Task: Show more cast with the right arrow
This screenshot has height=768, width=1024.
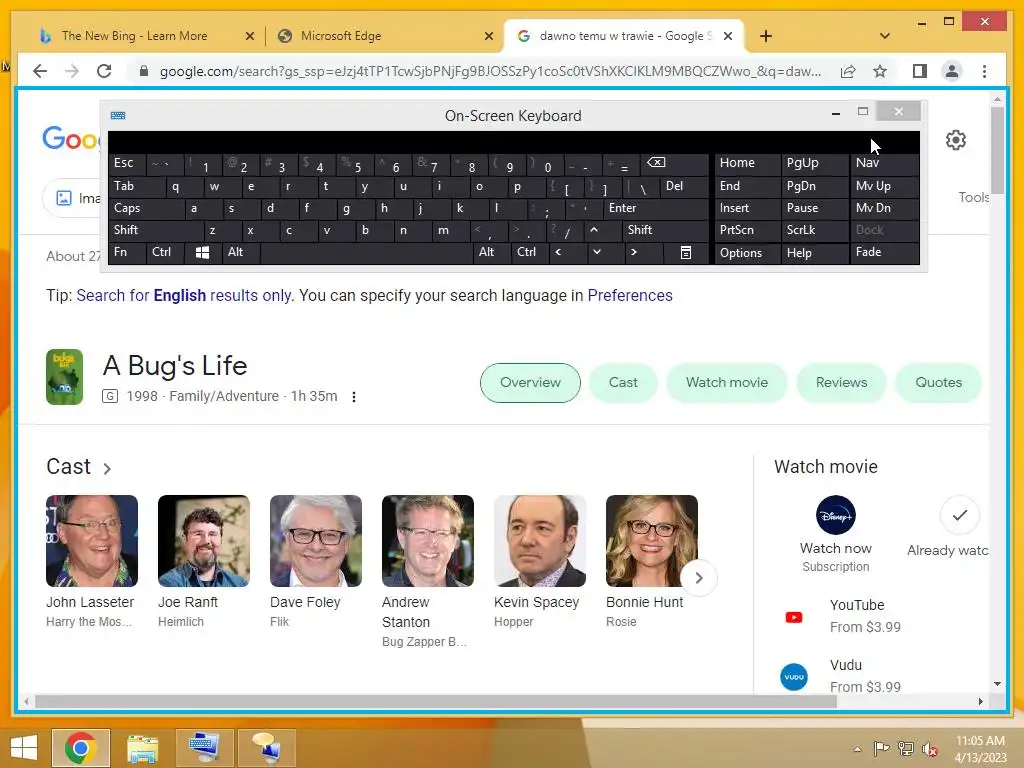Action: (699, 578)
